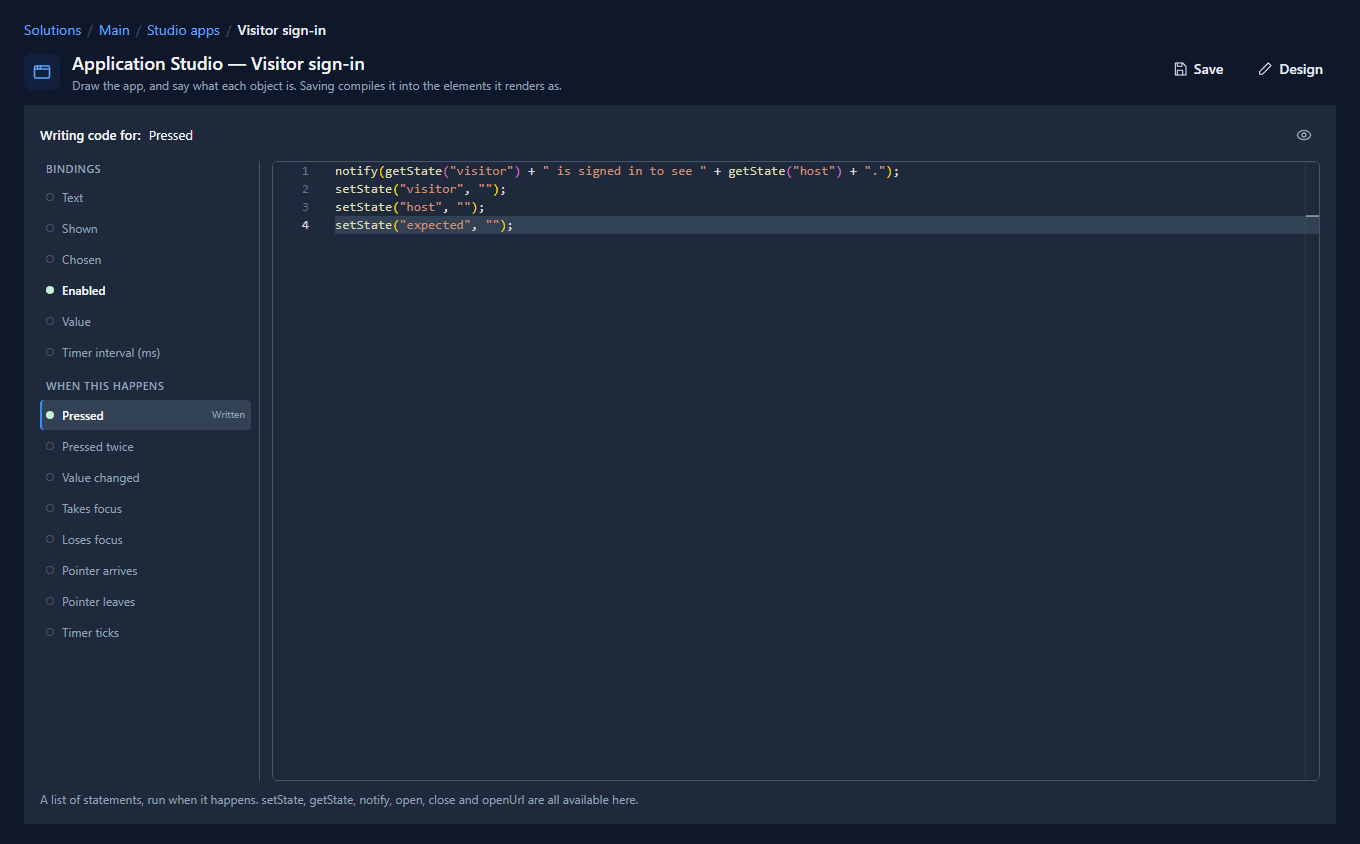1360x844 pixels.
Task: Save the Visitor sign-in app
Action: [x=1198, y=69]
